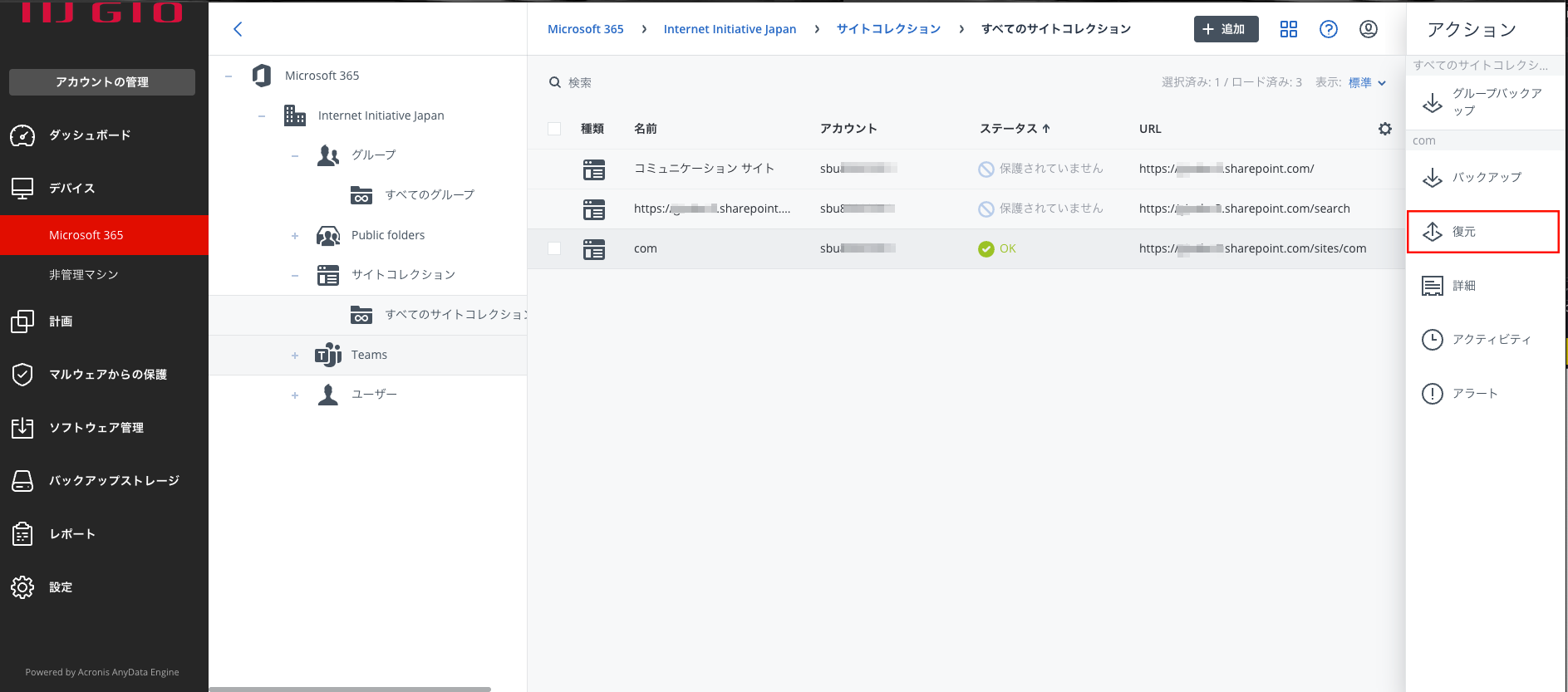Collapse the グループ tree node
Screen dimensions: 1568x692
tap(295, 156)
